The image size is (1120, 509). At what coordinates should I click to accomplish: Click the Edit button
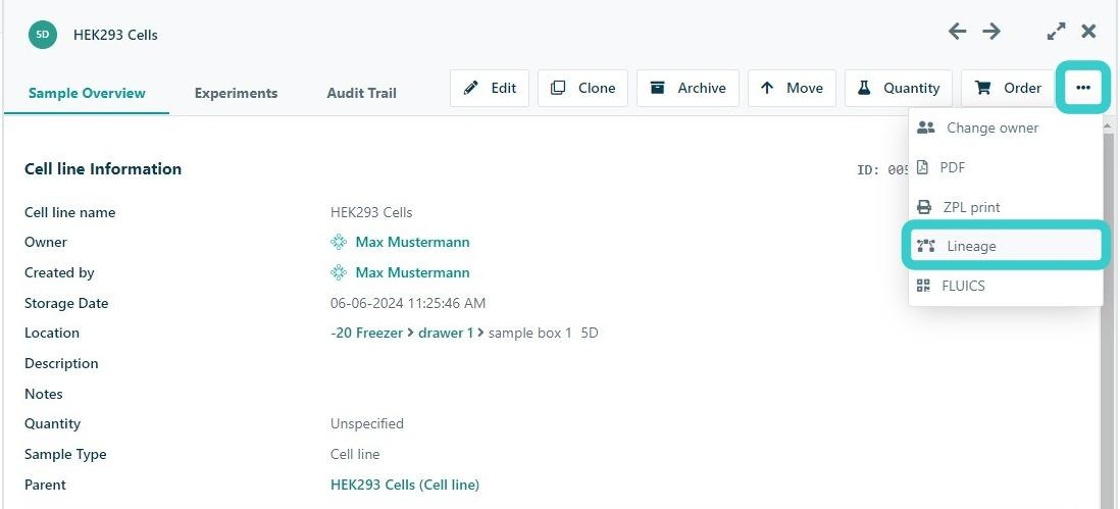[x=489, y=88]
